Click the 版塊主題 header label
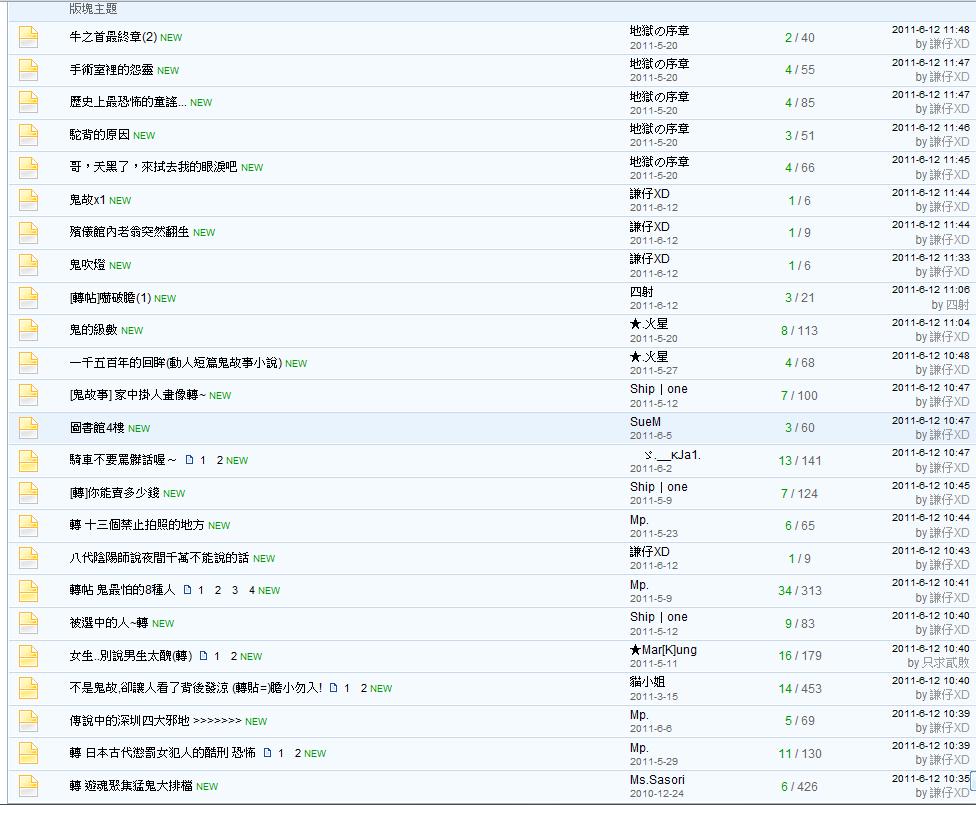The width and height of the screenshot is (976, 823). coord(93,9)
